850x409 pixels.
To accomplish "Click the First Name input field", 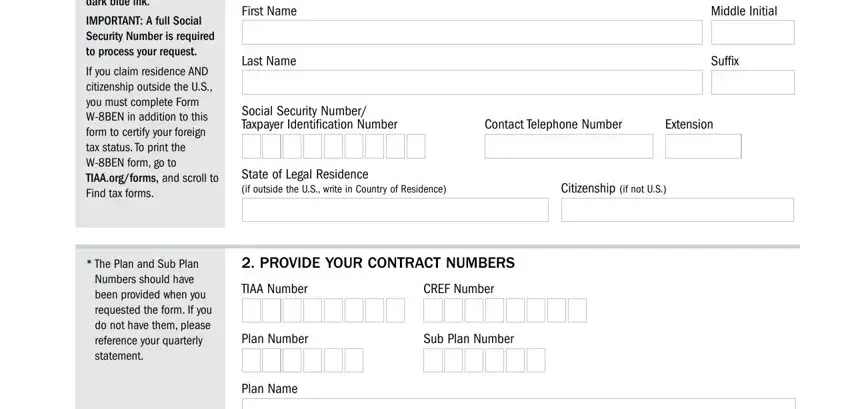I will 472,33.
